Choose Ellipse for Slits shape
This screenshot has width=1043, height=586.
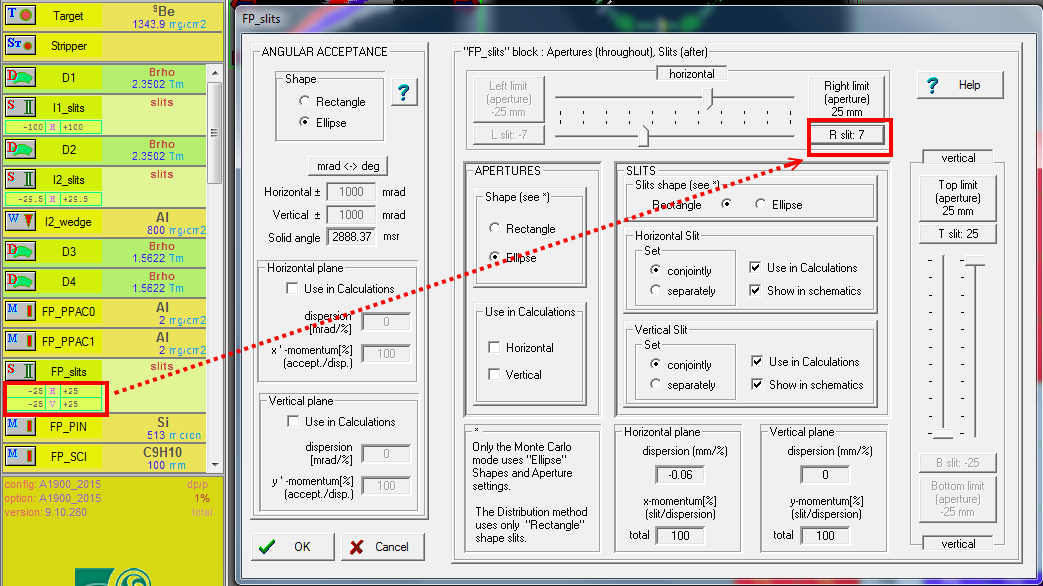(x=761, y=205)
